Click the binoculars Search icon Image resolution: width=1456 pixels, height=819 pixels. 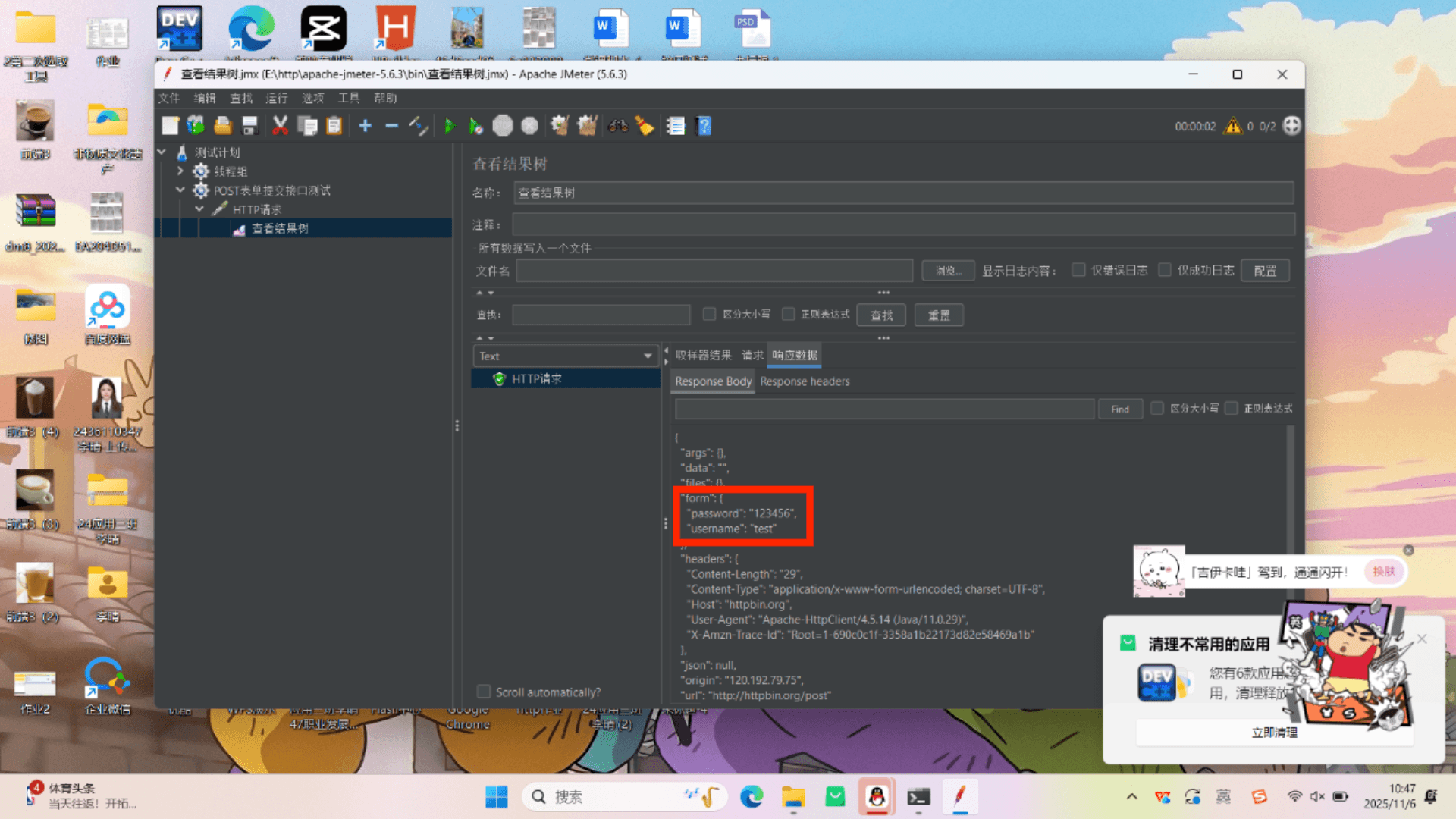(x=618, y=126)
